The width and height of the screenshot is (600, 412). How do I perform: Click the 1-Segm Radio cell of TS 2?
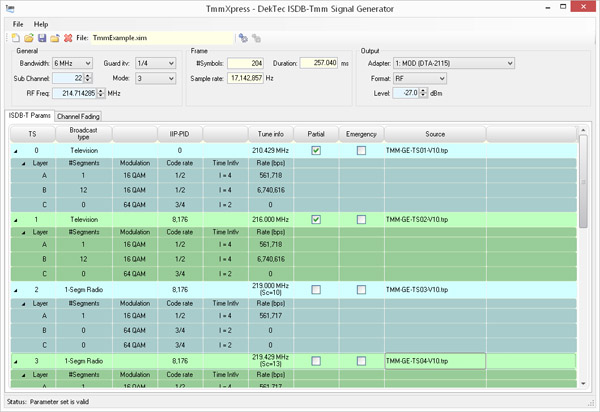coord(84,290)
